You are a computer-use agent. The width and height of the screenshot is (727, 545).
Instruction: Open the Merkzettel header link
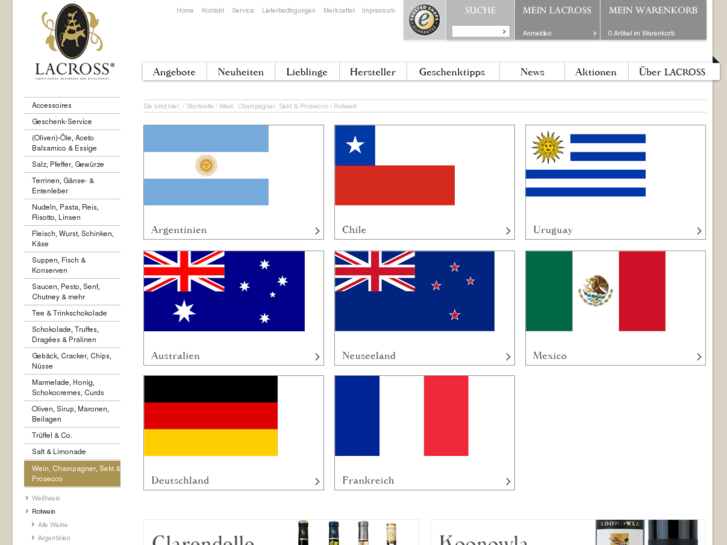[339, 10]
